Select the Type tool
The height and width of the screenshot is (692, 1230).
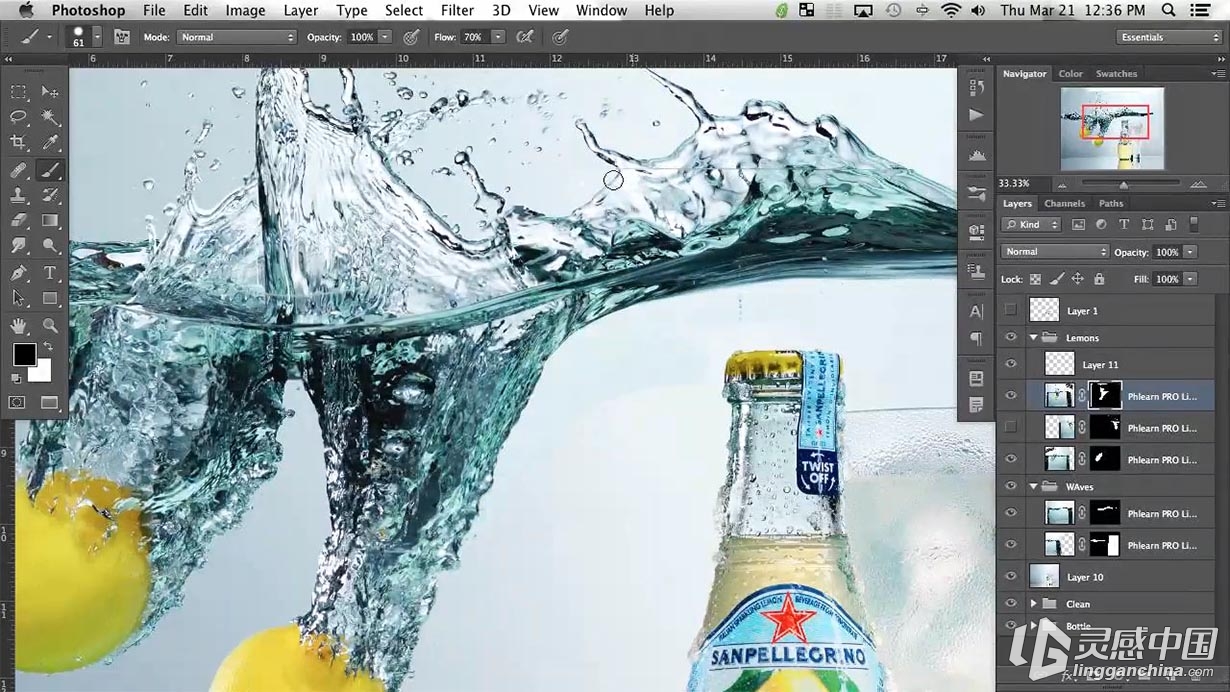(50, 272)
